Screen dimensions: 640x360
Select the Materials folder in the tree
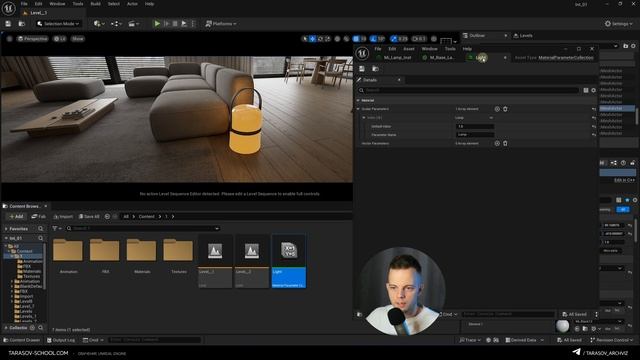tap(29, 271)
